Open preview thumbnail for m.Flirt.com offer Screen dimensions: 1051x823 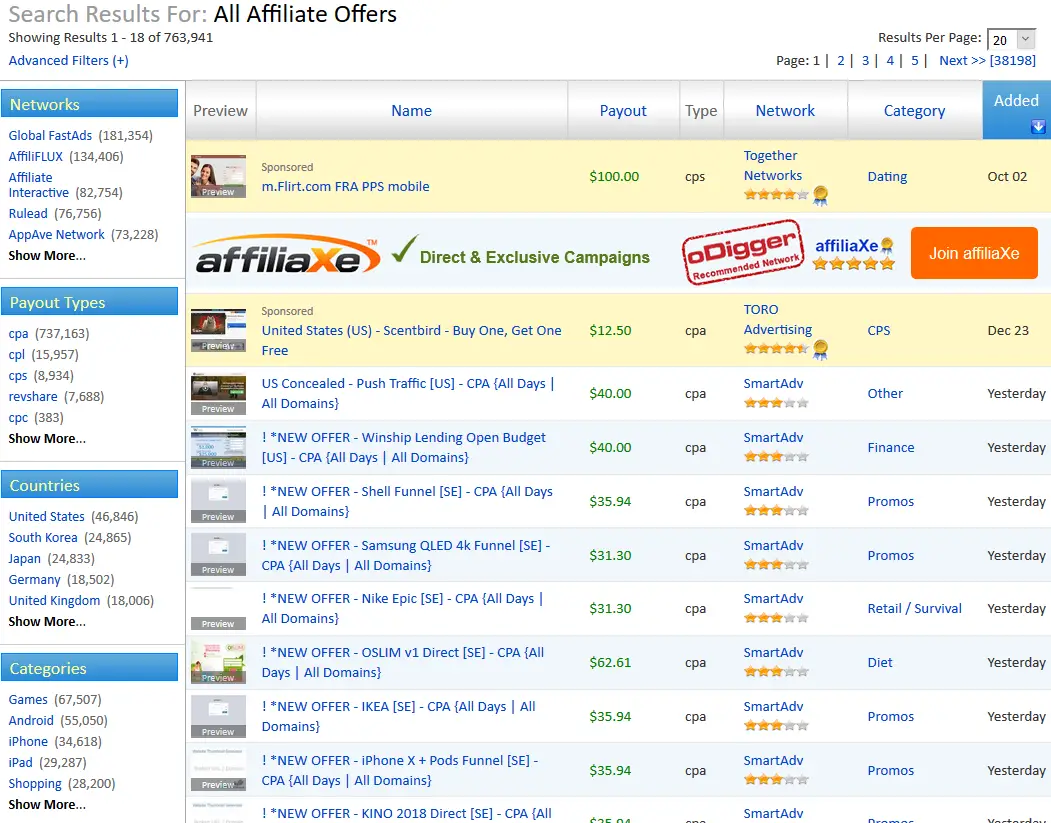(x=218, y=176)
